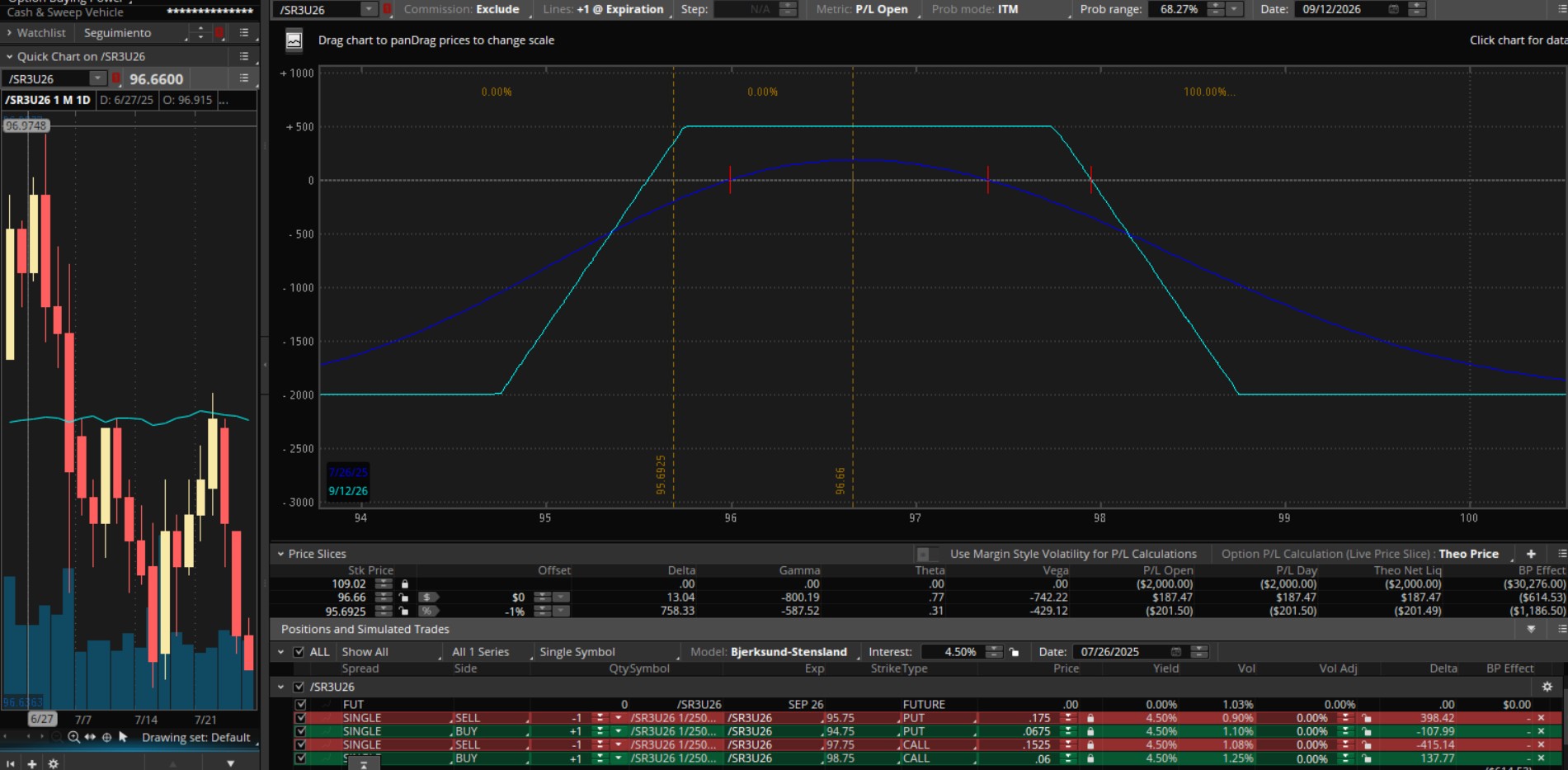
Task: Click the chart snapshot icon above risk graph
Action: (x=294, y=40)
